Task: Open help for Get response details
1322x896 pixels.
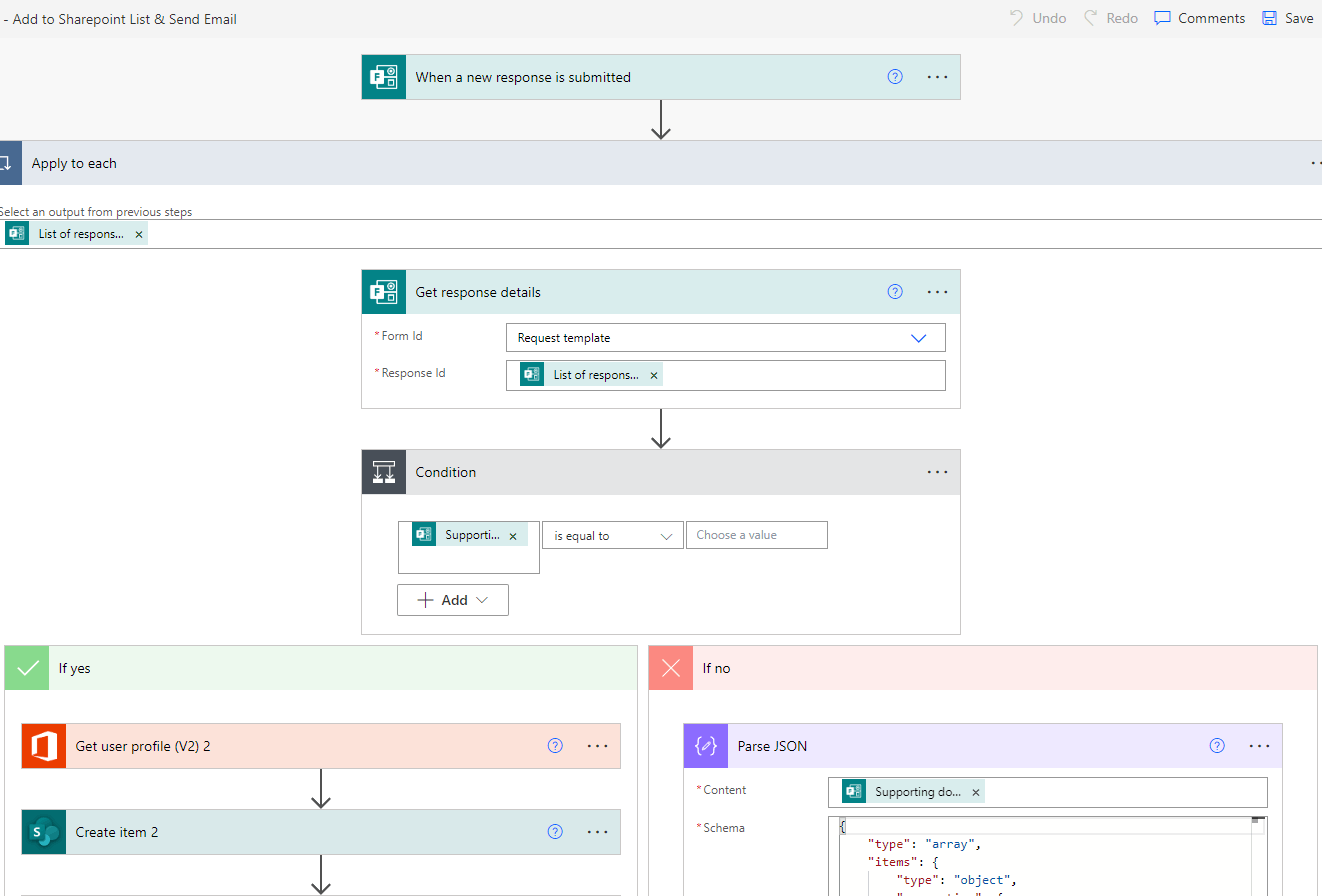Action: click(x=895, y=292)
